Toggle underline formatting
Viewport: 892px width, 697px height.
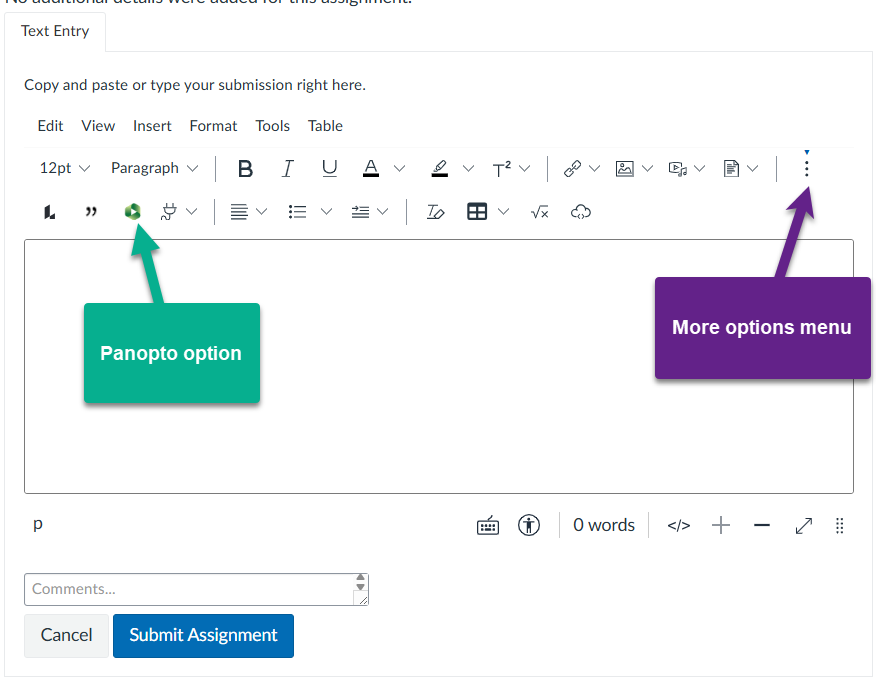pos(329,168)
